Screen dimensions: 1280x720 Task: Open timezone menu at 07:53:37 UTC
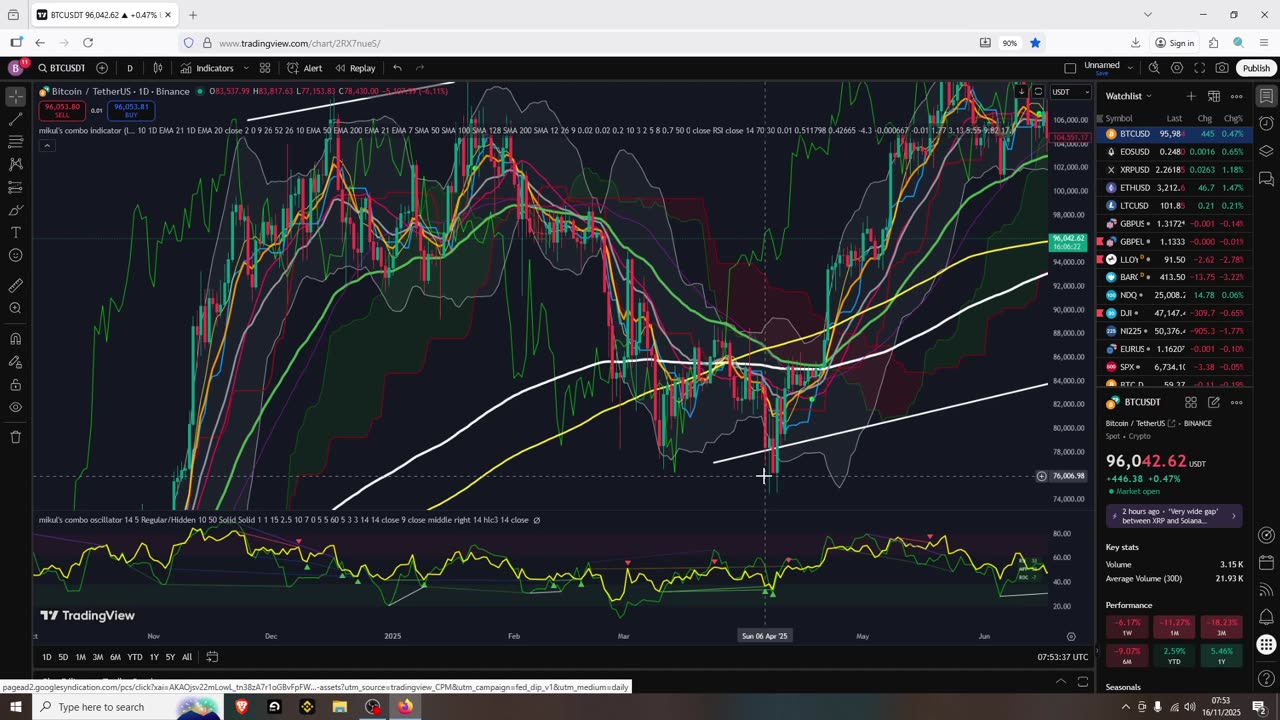coord(1063,657)
